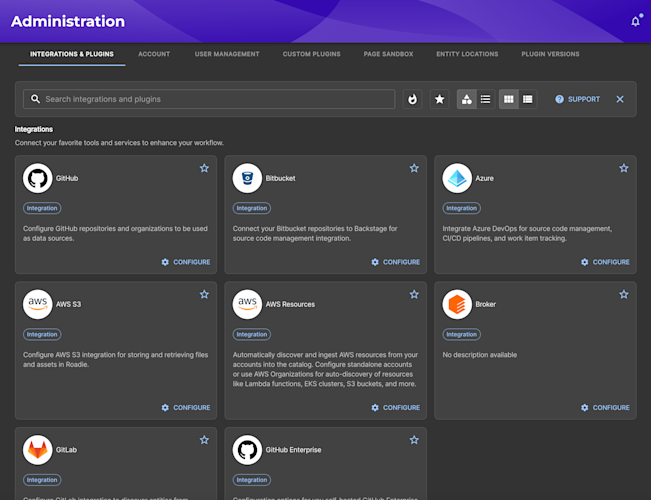The image size is (651, 500).
Task: Click the Integration tag on AWS Resources card
Action: pyautogui.click(x=252, y=334)
